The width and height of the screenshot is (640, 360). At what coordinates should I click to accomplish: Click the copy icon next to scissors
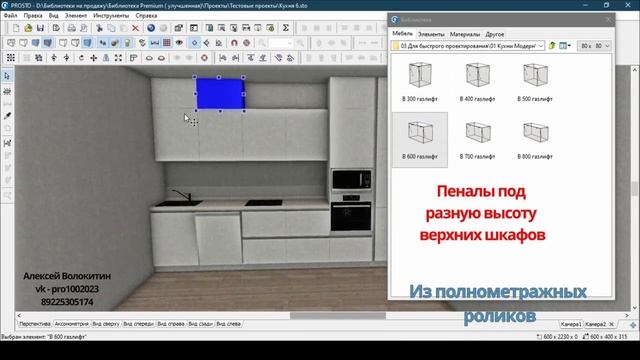click(x=111, y=28)
